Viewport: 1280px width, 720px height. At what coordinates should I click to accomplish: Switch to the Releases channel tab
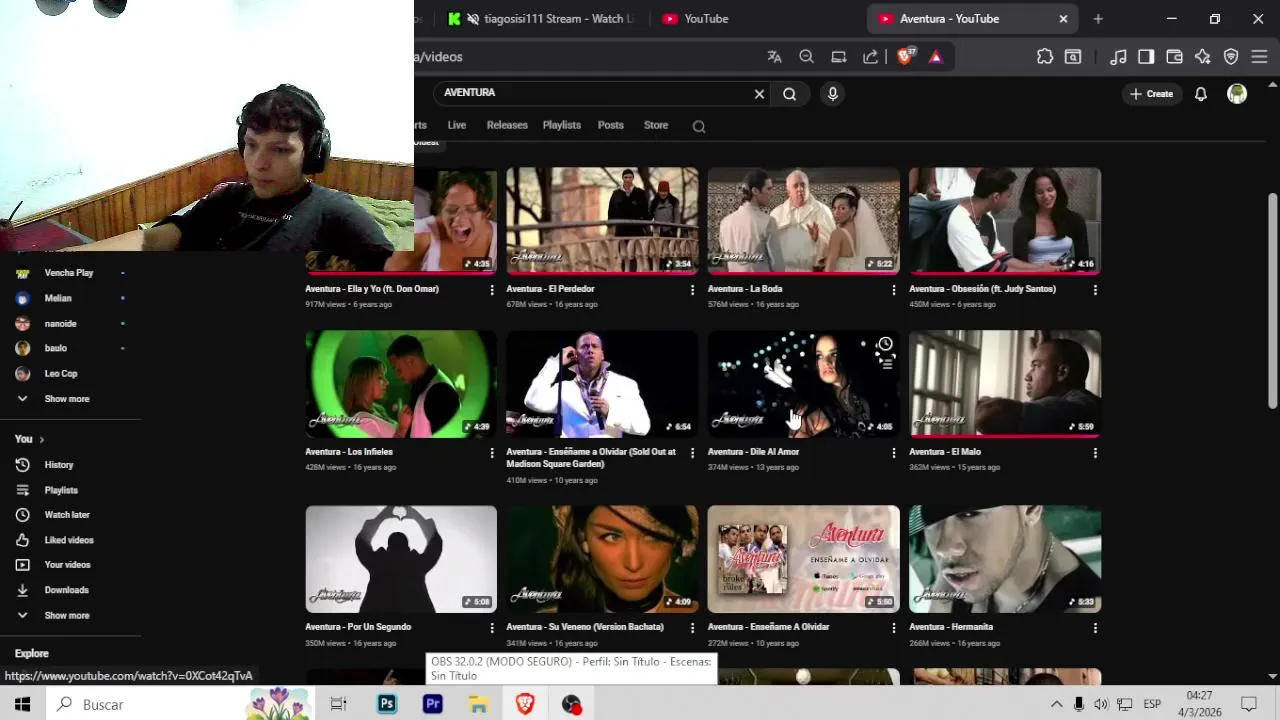507,125
